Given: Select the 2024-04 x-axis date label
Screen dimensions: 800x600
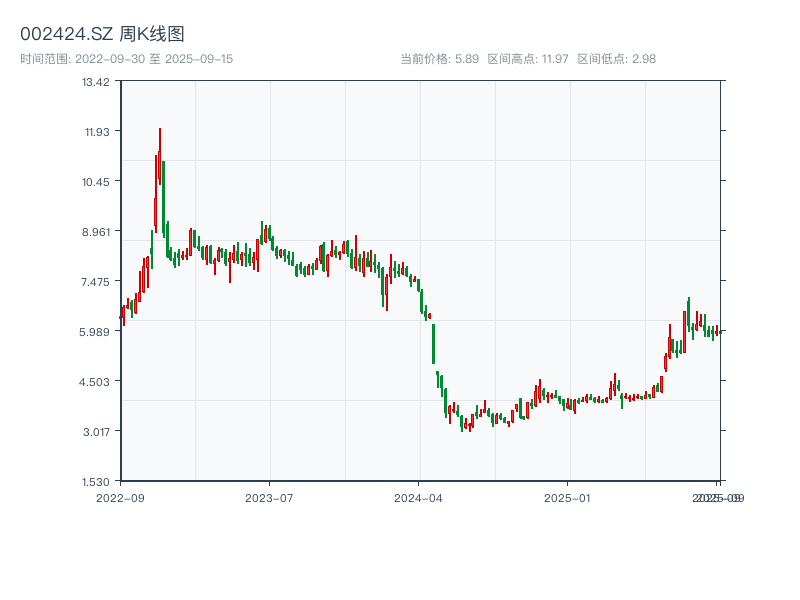Looking at the screenshot, I should (x=419, y=497).
